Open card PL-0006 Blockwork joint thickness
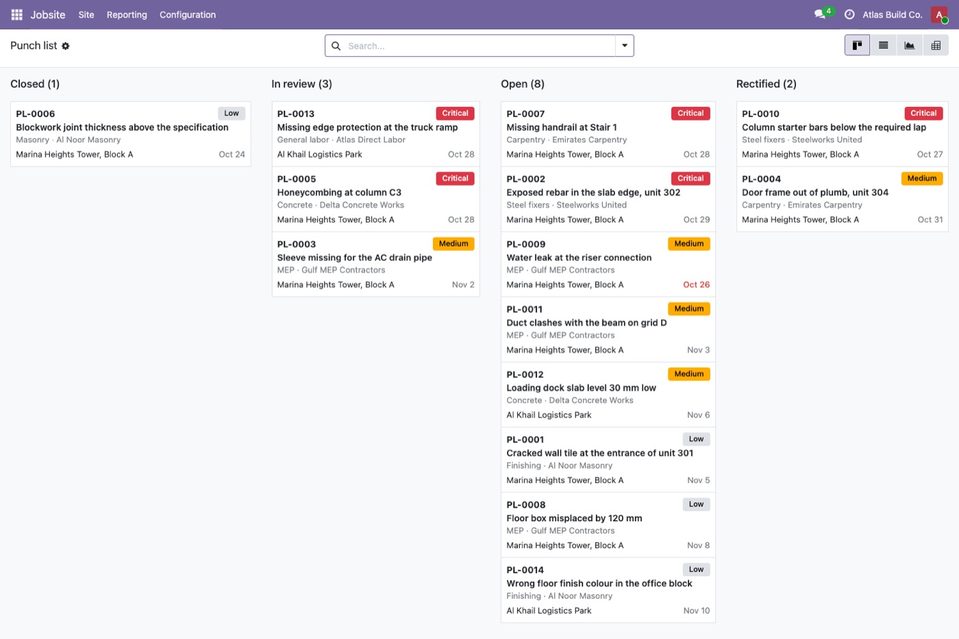 pyautogui.click(x=130, y=134)
